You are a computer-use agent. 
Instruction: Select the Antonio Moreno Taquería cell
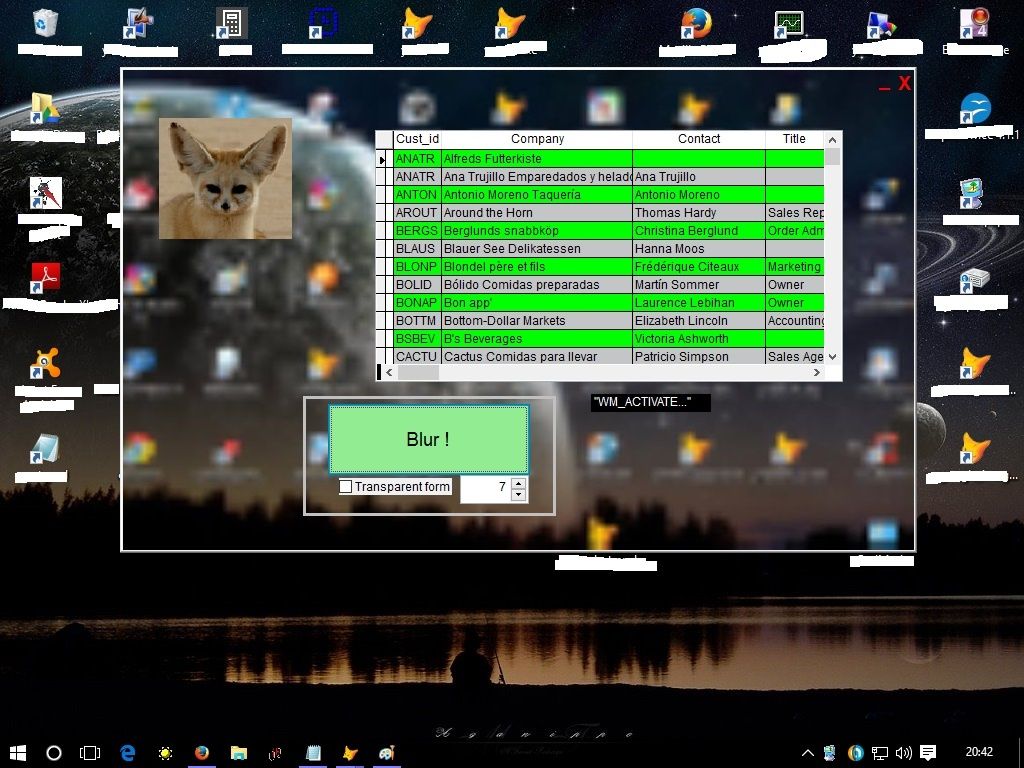(x=537, y=195)
